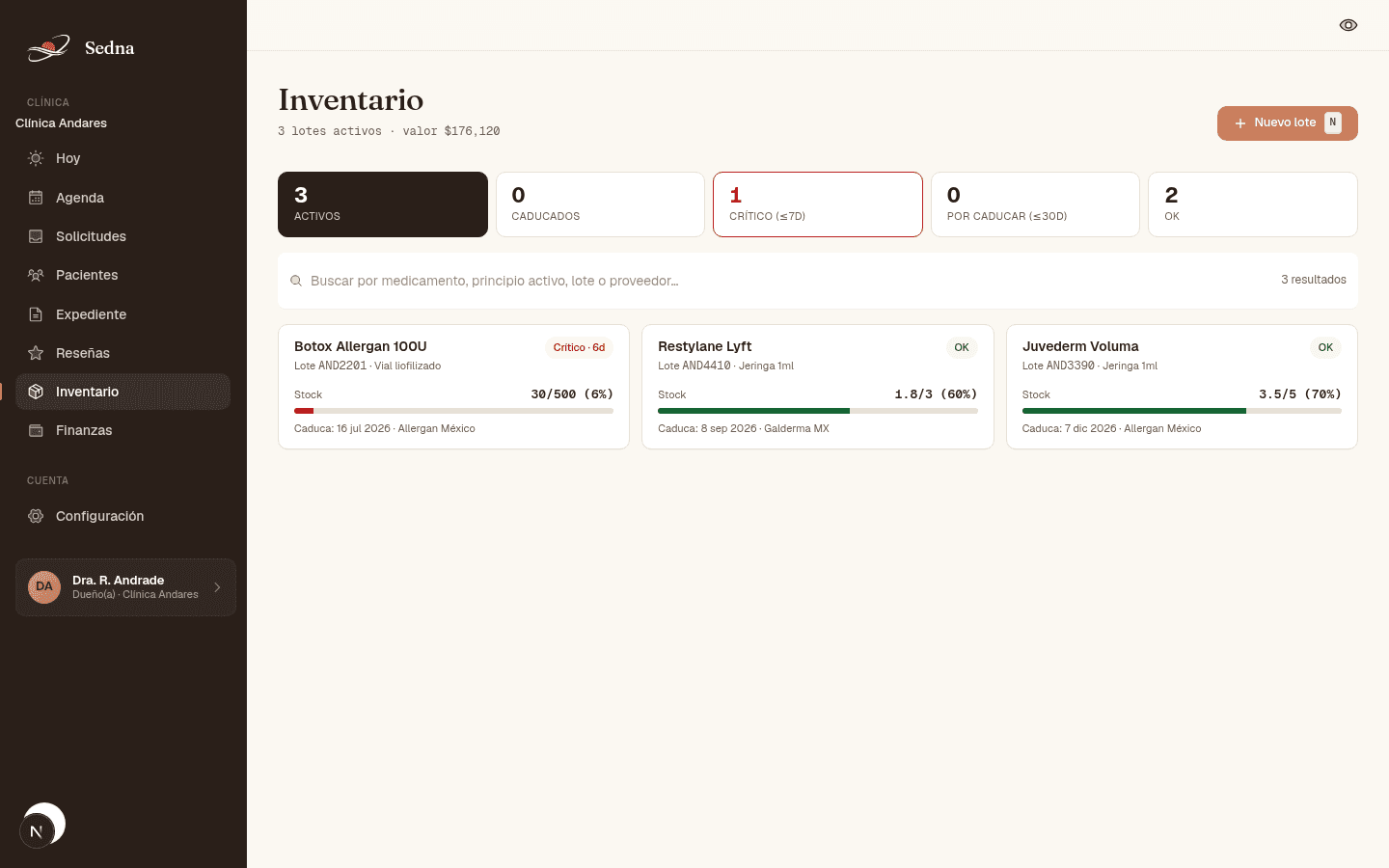Click 'Lote AND3390 · Jeringa 1ml' text
This screenshot has height=868, width=1389.
1090,366
